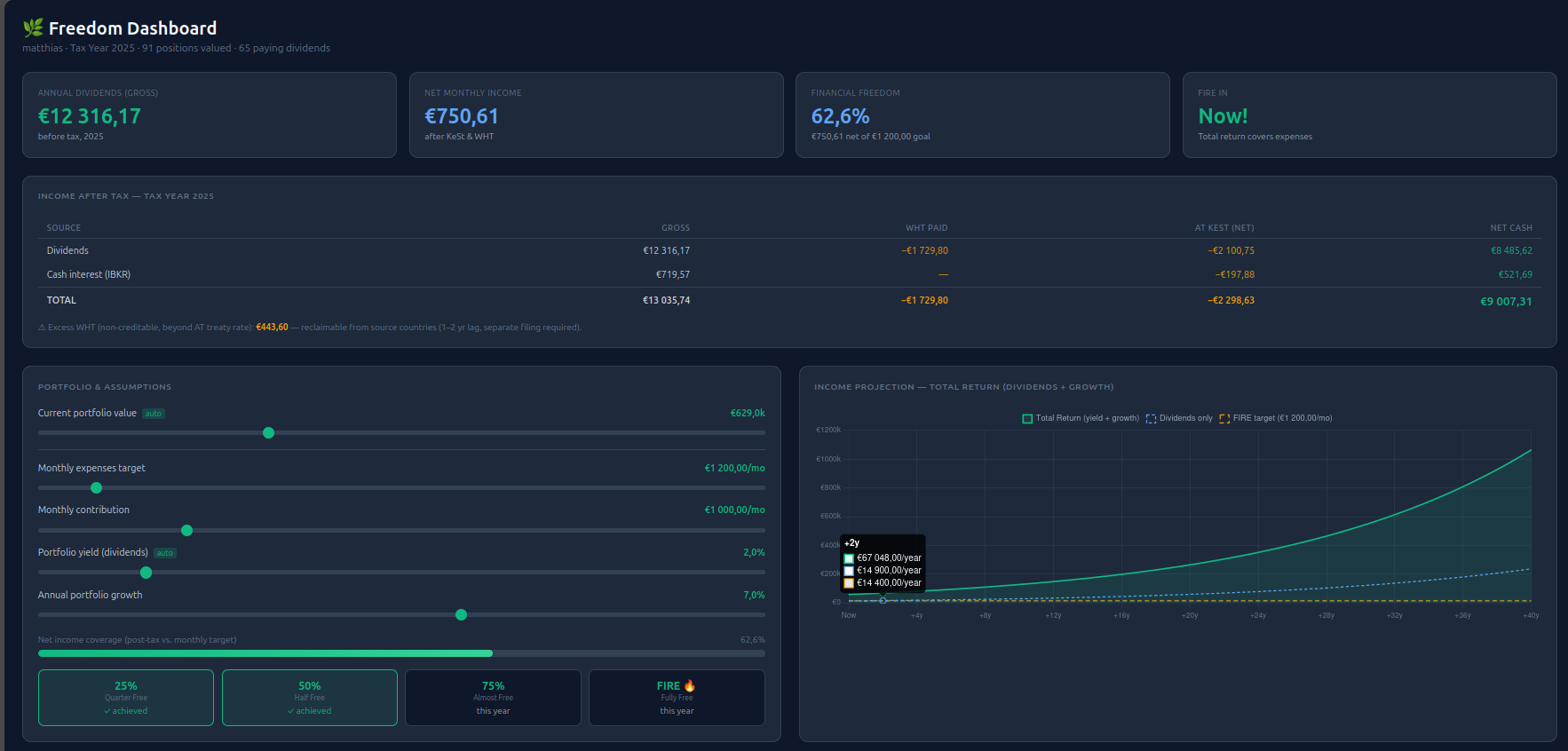Click the Financial Freedom 62,6% card

tap(983, 115)
